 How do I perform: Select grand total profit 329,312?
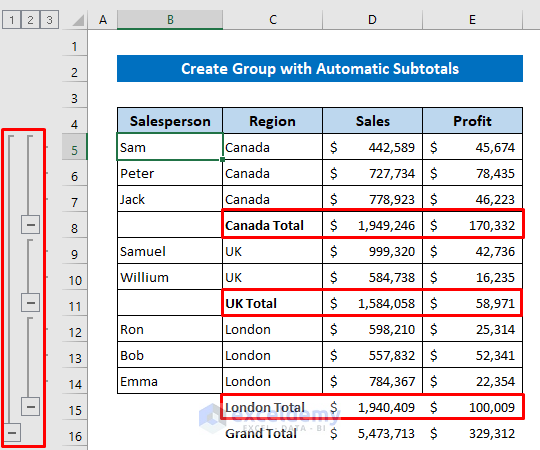(472, 433)
